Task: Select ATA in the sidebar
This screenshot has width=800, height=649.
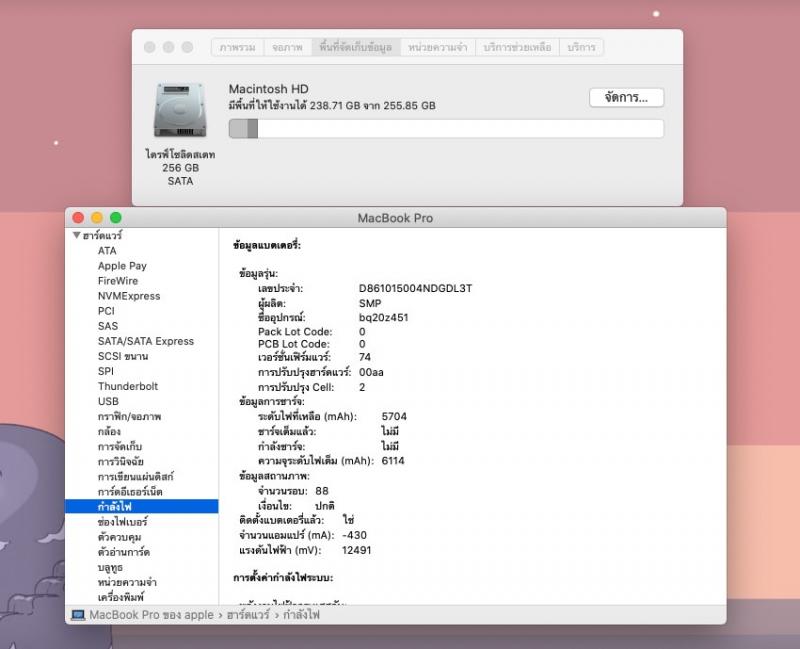Action: (x=107, y=251)
